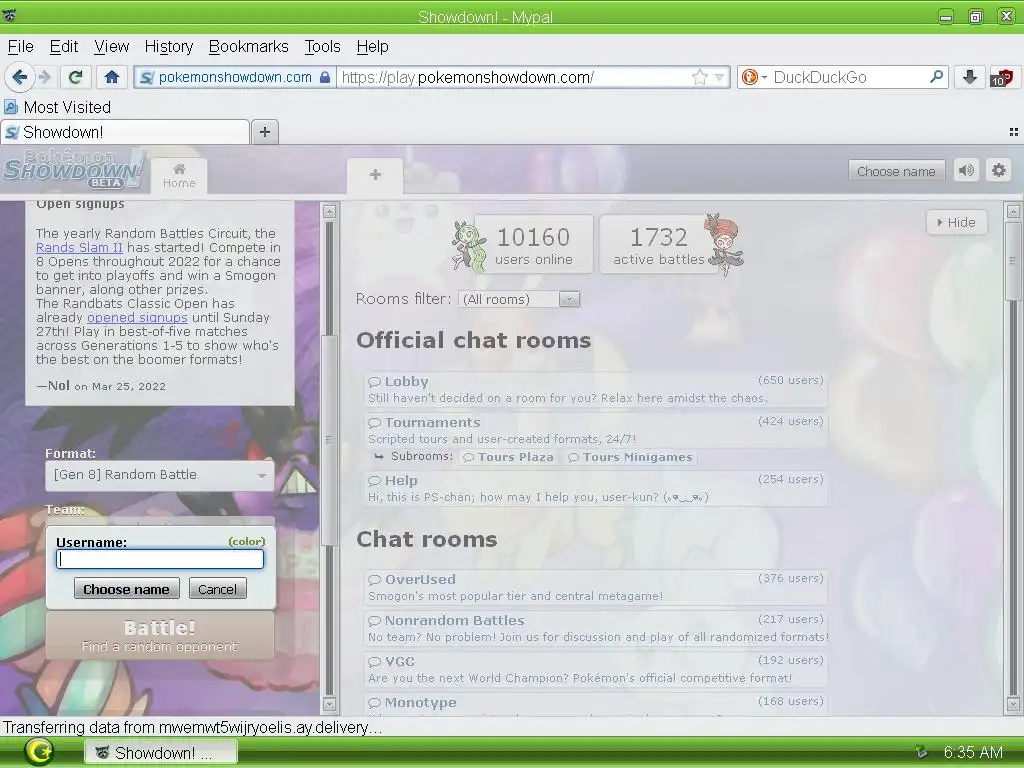The image size is (1024, 768).
Task: Focus the Username input field
Action: coord(160,559)
